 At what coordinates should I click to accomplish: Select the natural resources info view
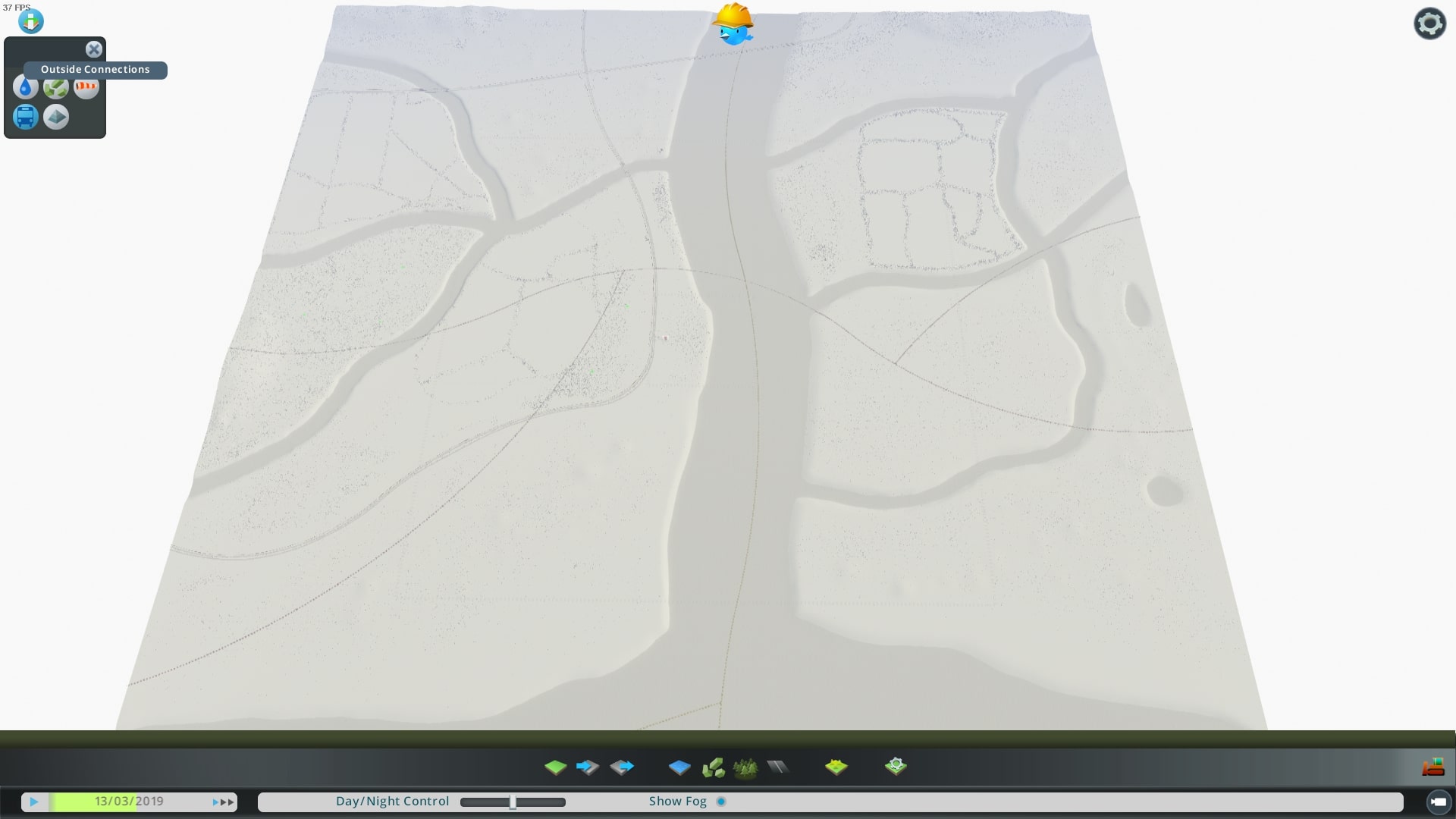(x=56, y=87)
